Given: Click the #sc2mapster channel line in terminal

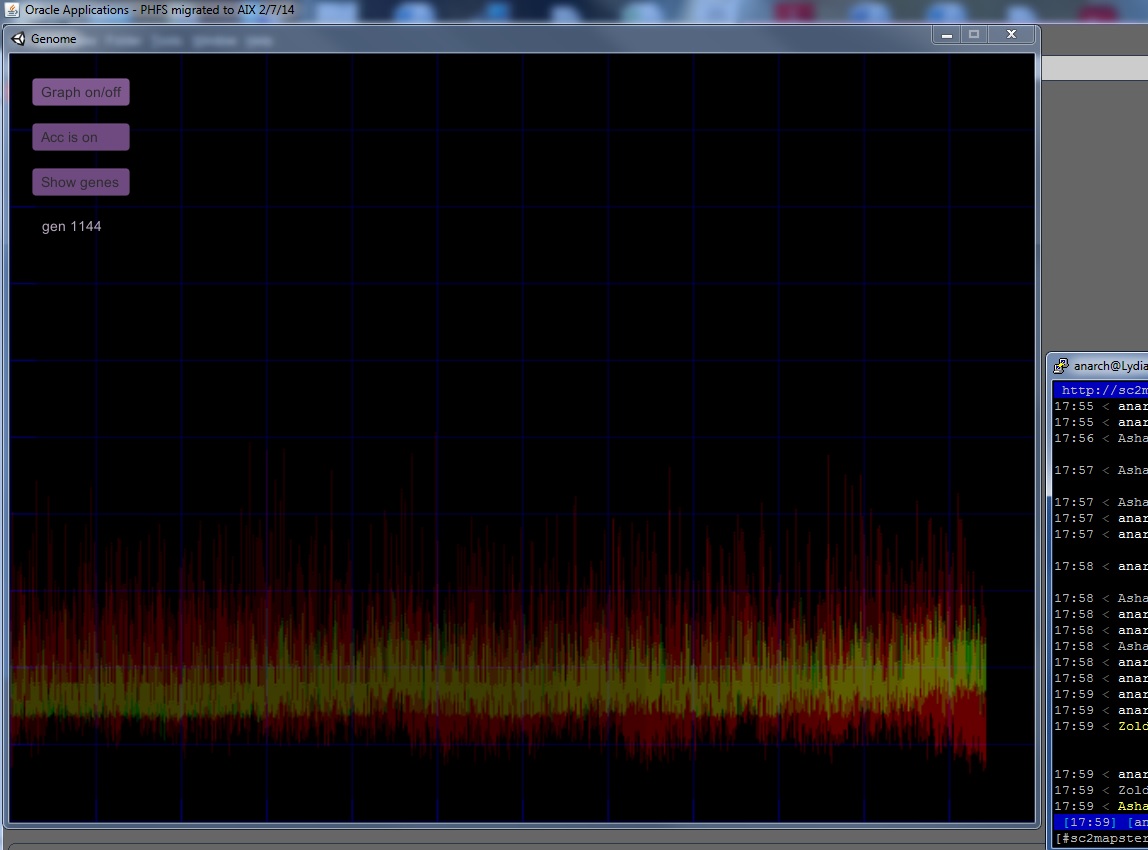Looking at the screenshot, I should tap(1101, 838).
